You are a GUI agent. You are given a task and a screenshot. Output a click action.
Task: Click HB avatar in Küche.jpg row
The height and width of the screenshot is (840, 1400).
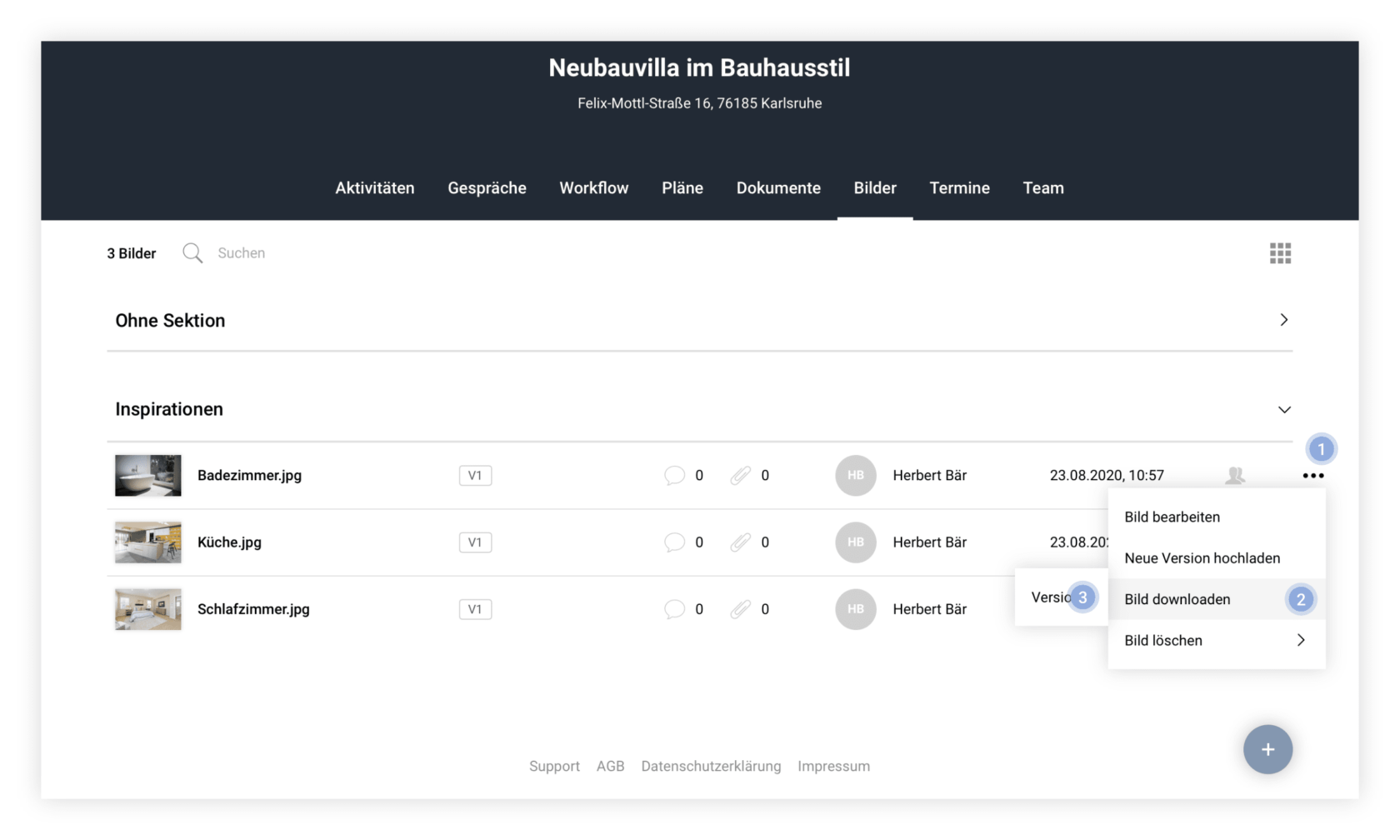(x=856, y=542)
